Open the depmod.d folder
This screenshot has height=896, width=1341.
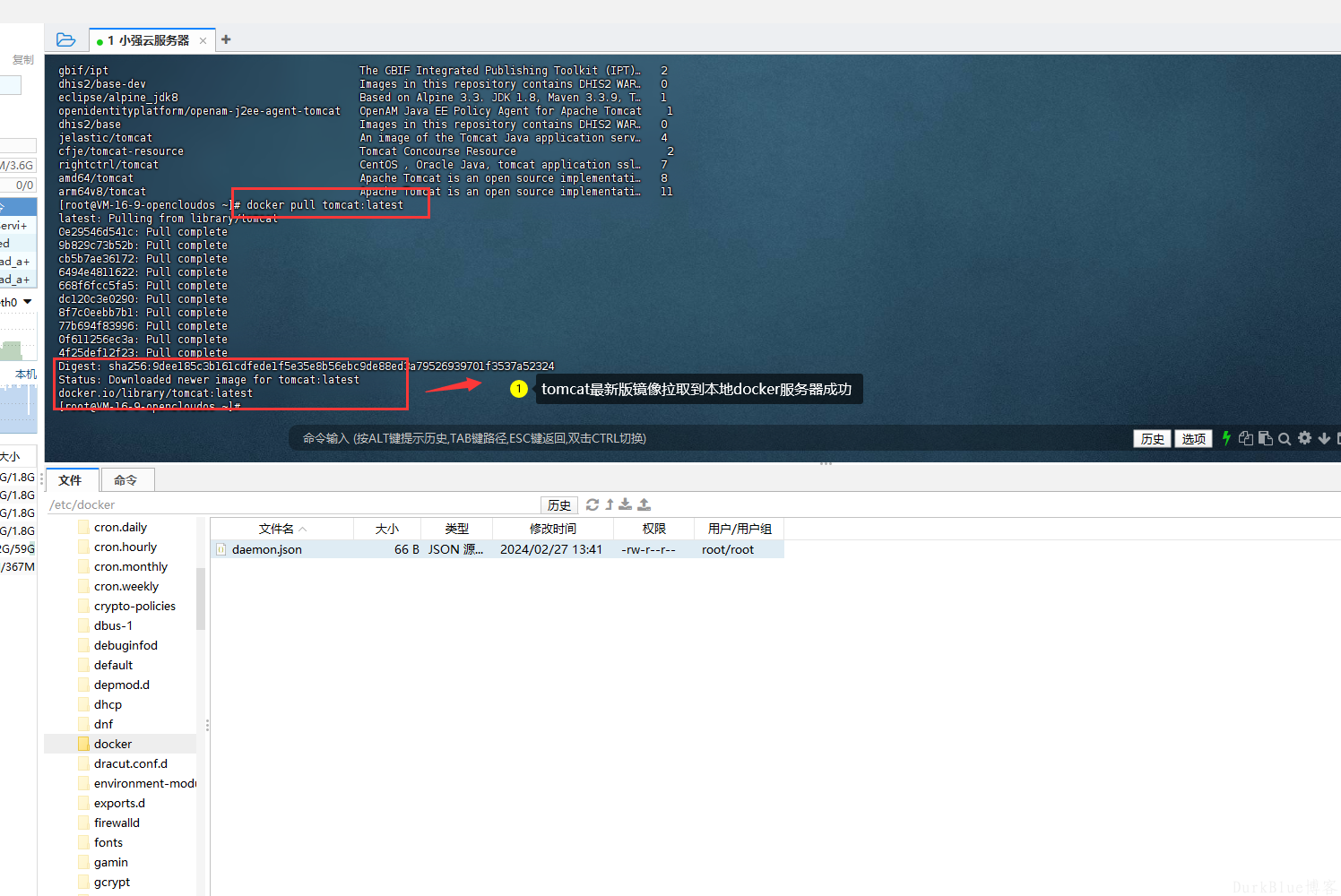pyautogui.click(x=122, y=685)
